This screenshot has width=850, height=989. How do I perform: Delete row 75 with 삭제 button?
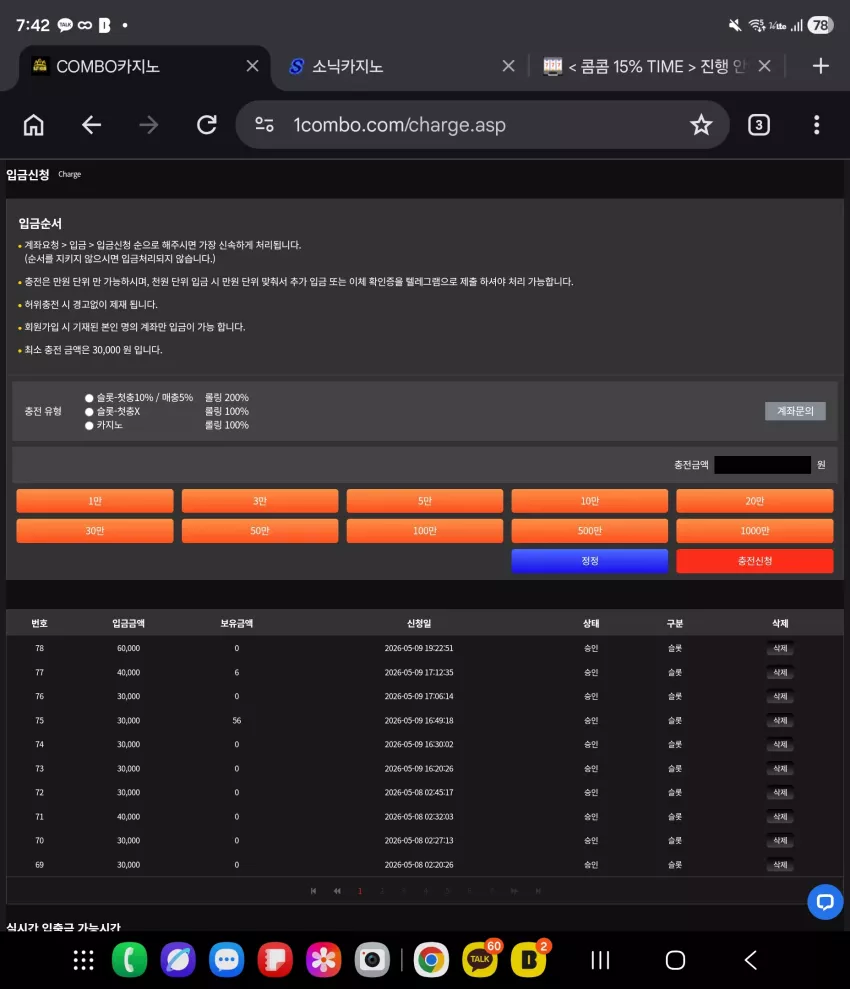tap(780, 720)
